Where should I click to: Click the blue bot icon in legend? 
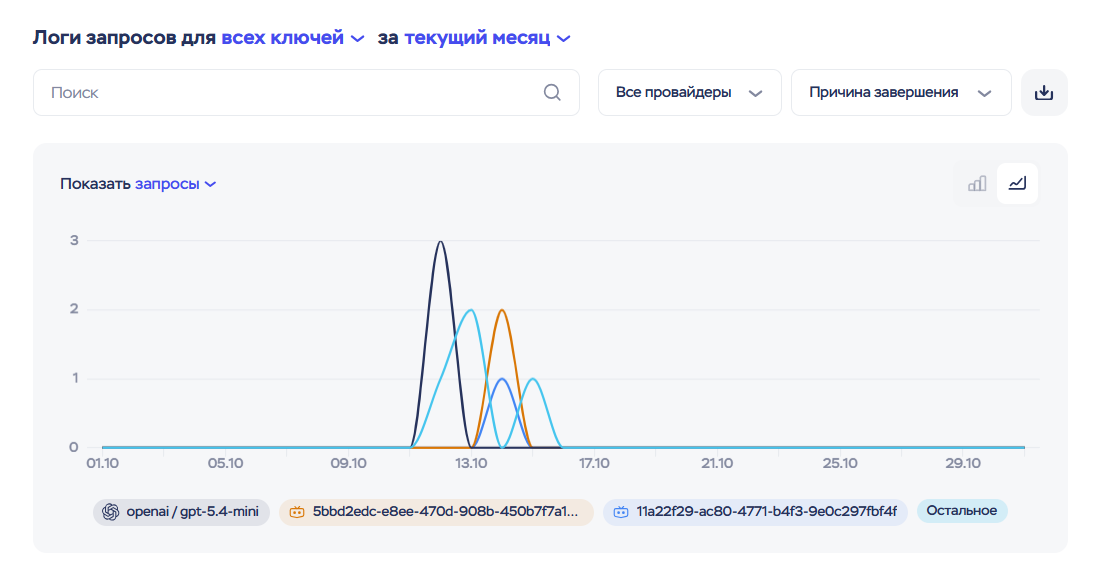click(x=621, y=512)
